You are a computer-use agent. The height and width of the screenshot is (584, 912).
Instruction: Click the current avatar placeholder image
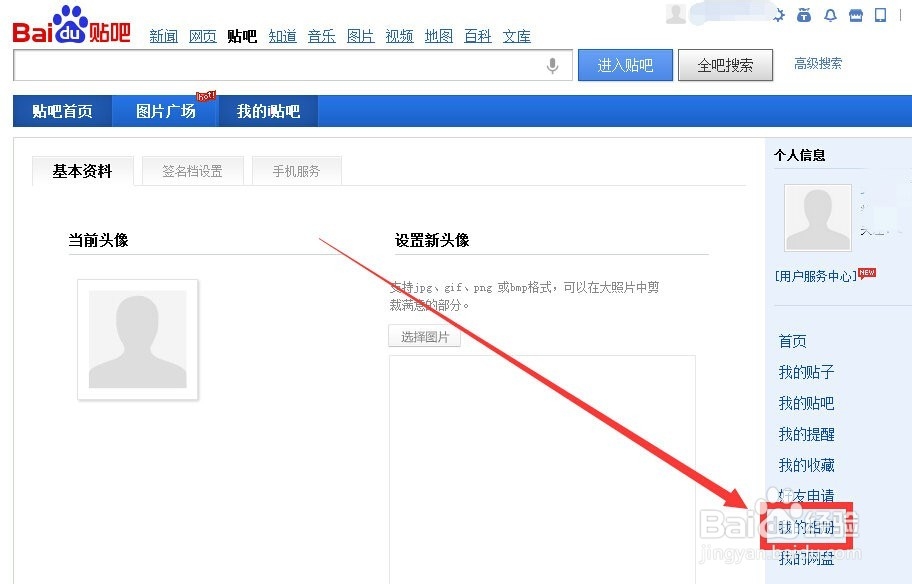138,339
